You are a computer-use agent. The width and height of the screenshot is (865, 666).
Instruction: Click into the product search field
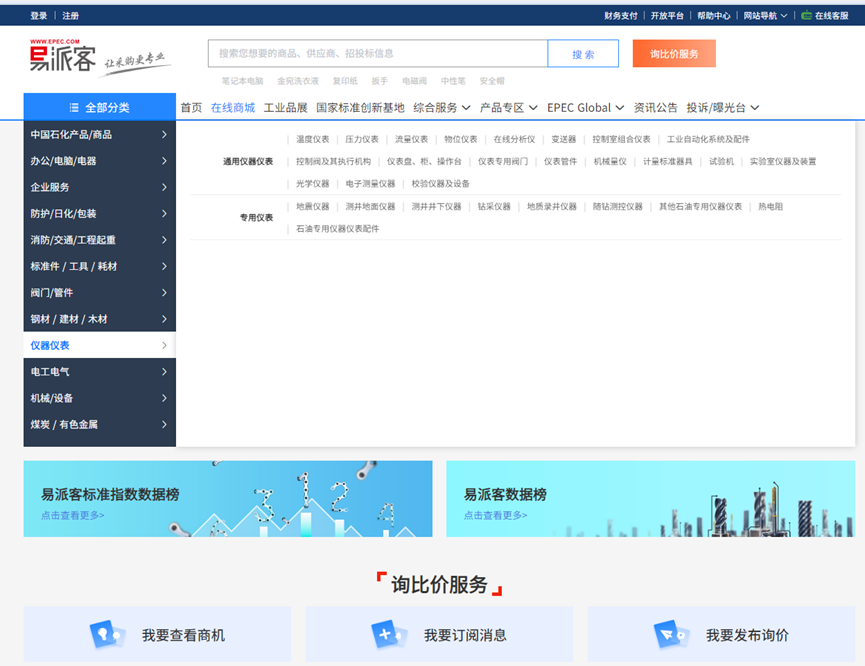[377, 54]
